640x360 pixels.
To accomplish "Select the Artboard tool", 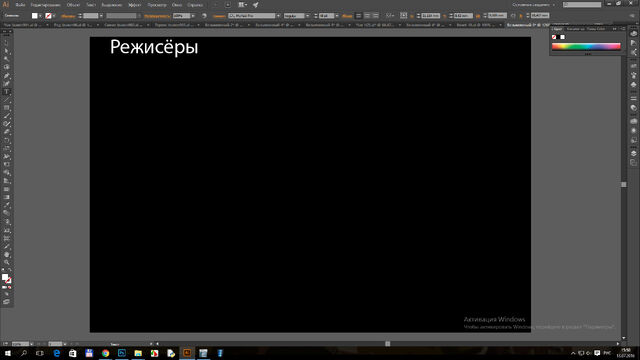I will click(x=7, y=238).
